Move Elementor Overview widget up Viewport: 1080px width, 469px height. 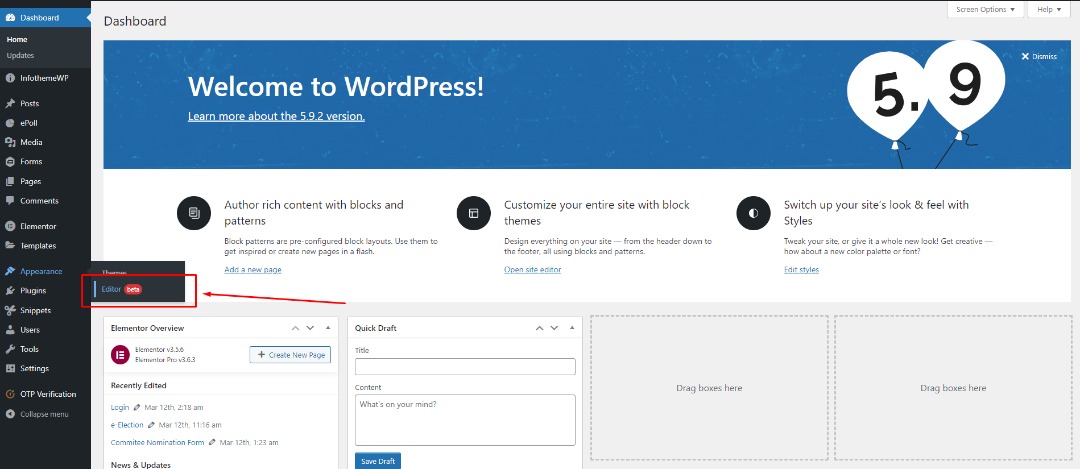click(x=295, y=328)
